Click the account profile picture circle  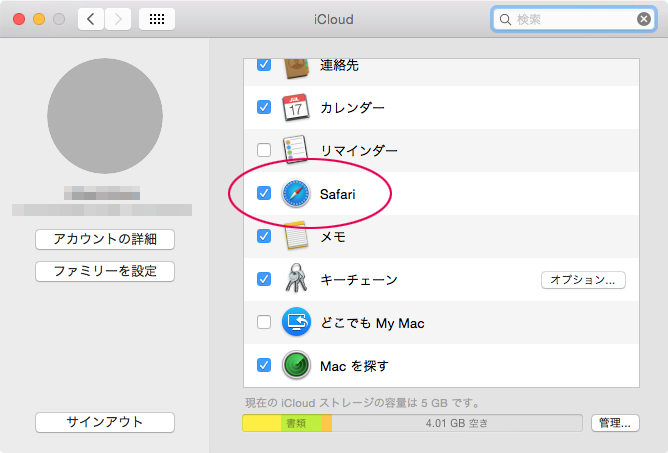105,116
